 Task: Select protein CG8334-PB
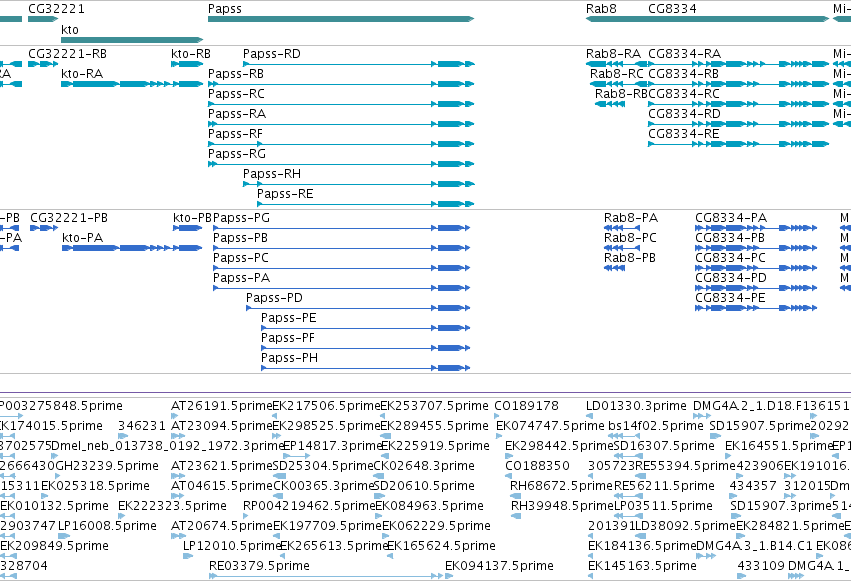(756, 248)
